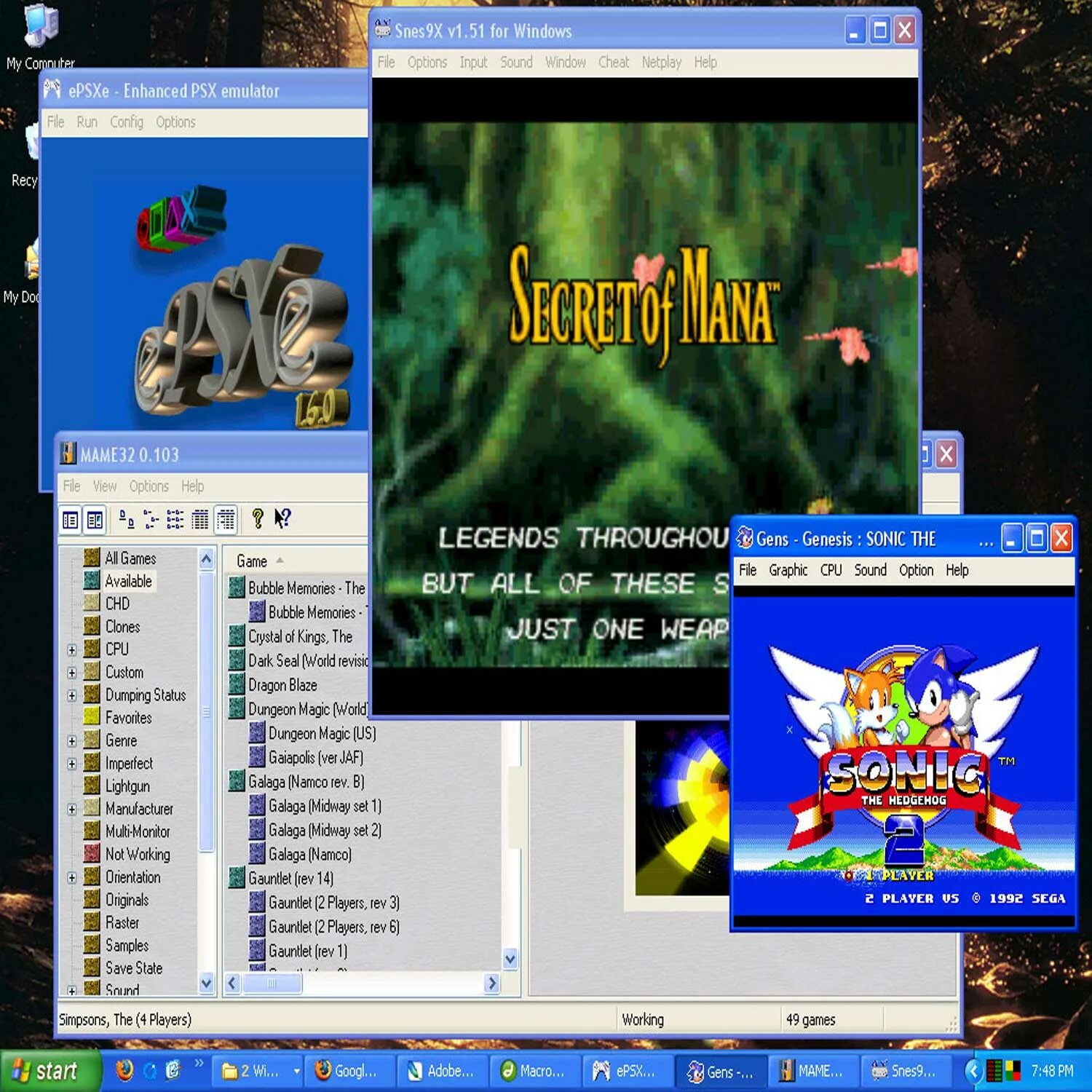Click Gens title bar Sonic icon
Image resolution: width=1092 pixels, height=1092 pixels.
pyautogui.click(x=745, y=539)
